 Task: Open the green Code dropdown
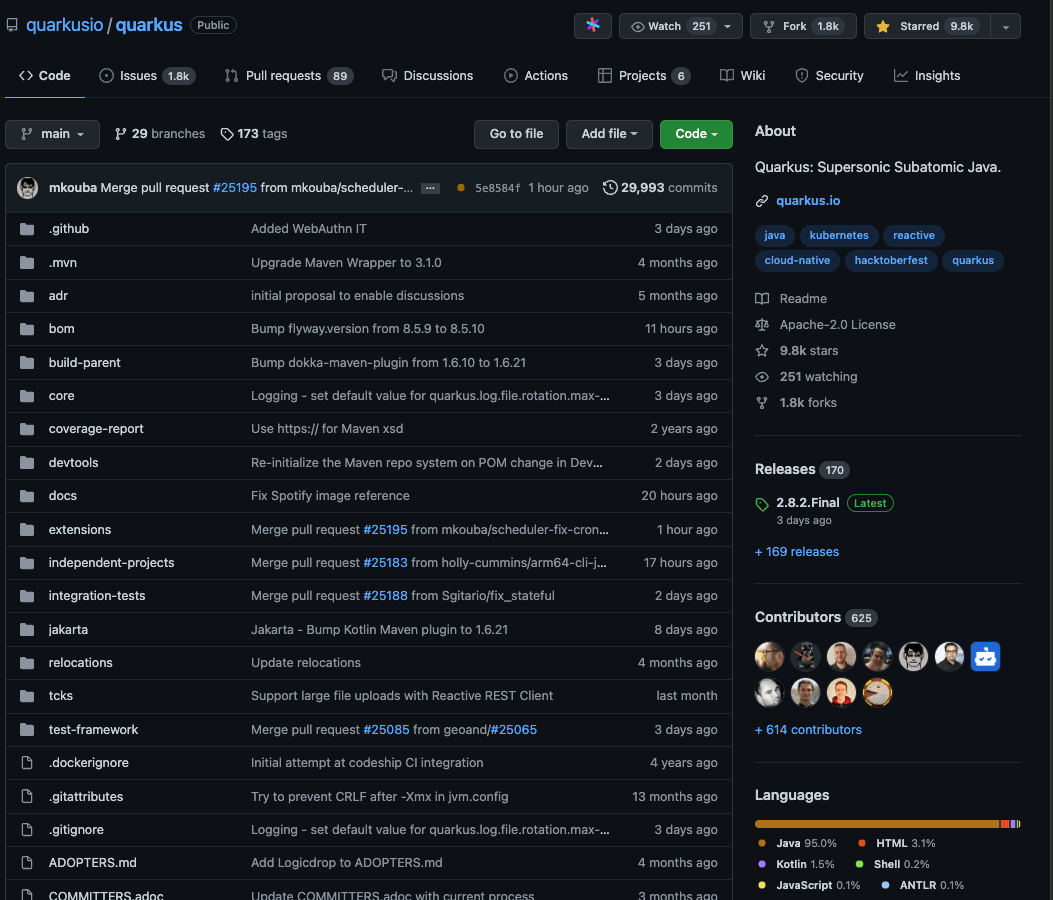pyautogui.click(x=696, y=134)
